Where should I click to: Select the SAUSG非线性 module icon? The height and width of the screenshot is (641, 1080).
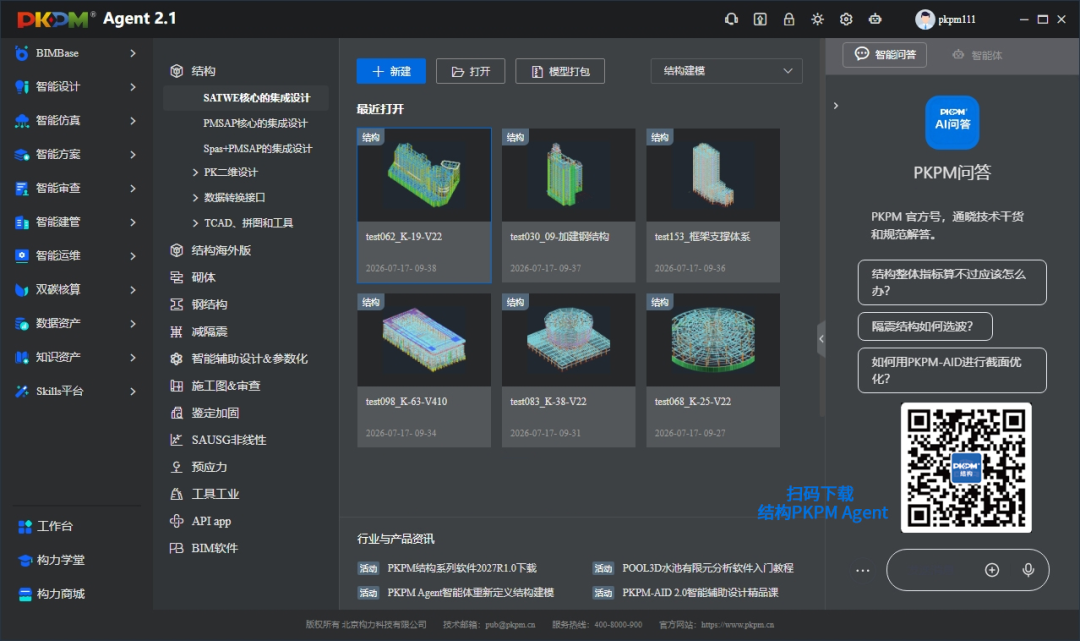176,440
